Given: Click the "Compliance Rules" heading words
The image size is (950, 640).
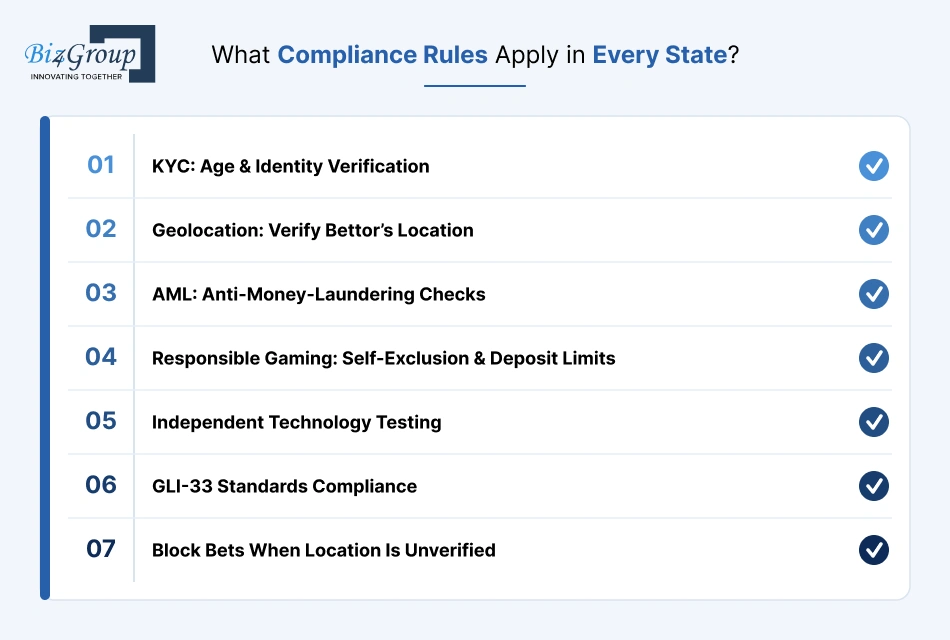Looking at the screenshot, I should (x=382, y=55).
